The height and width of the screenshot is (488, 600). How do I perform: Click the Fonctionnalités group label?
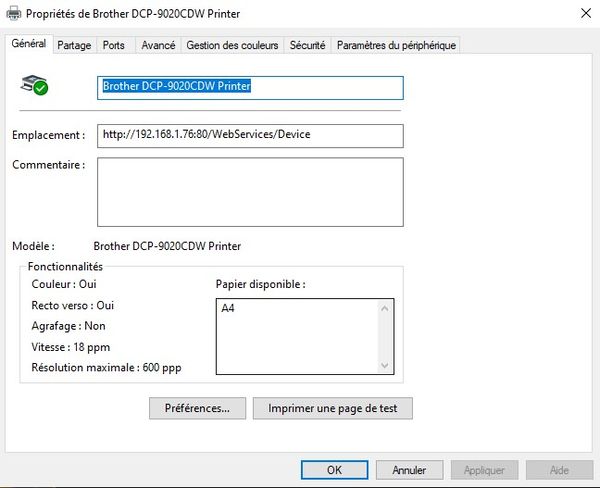pyautogui.click(x=65, y=267)
